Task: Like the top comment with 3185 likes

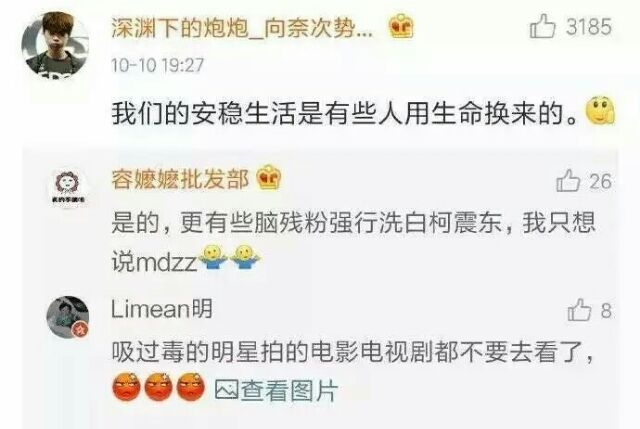Action: pyautogui.click(x=542, y=26)
